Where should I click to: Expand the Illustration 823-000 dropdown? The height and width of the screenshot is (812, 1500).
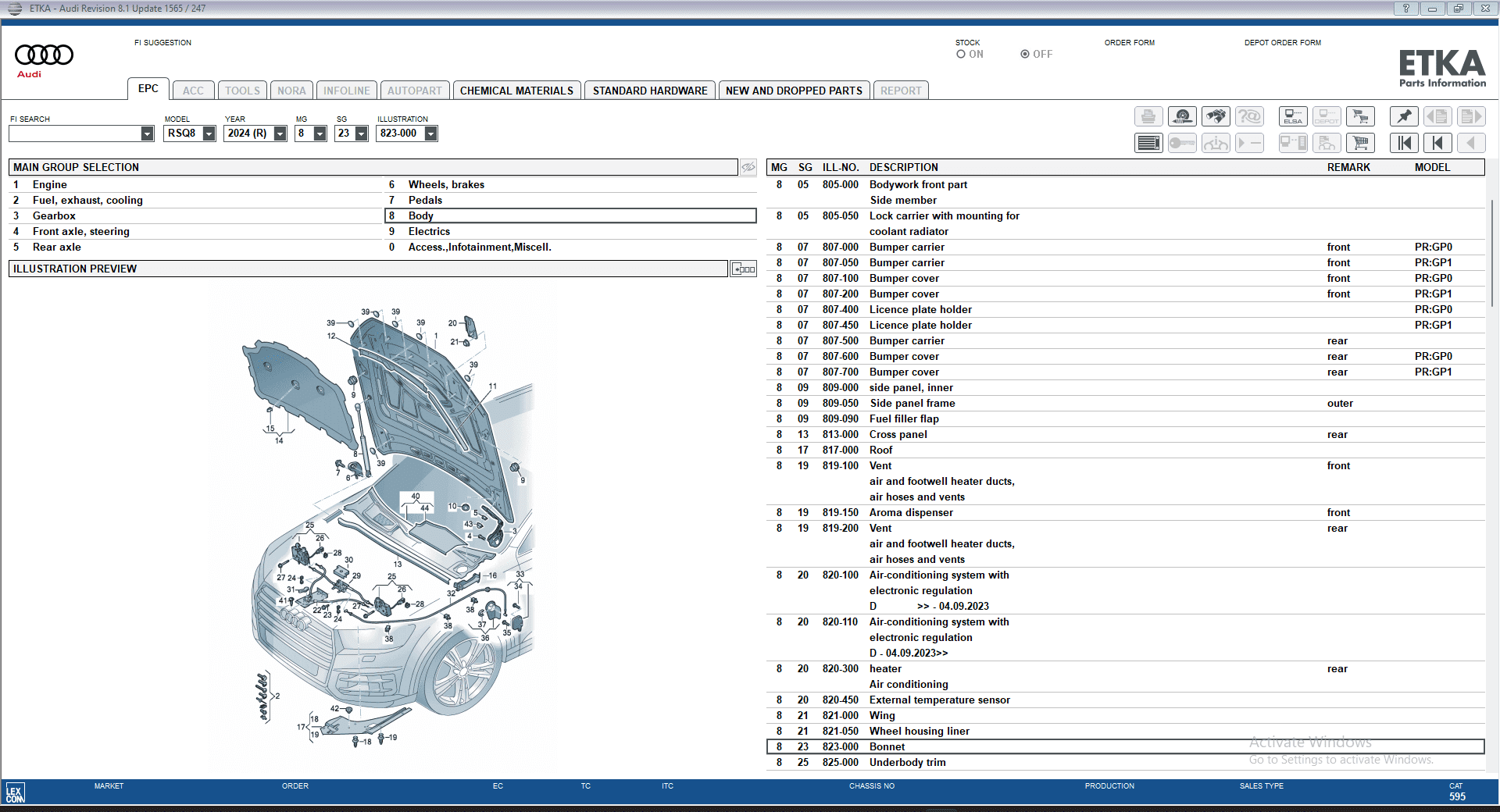430,134
